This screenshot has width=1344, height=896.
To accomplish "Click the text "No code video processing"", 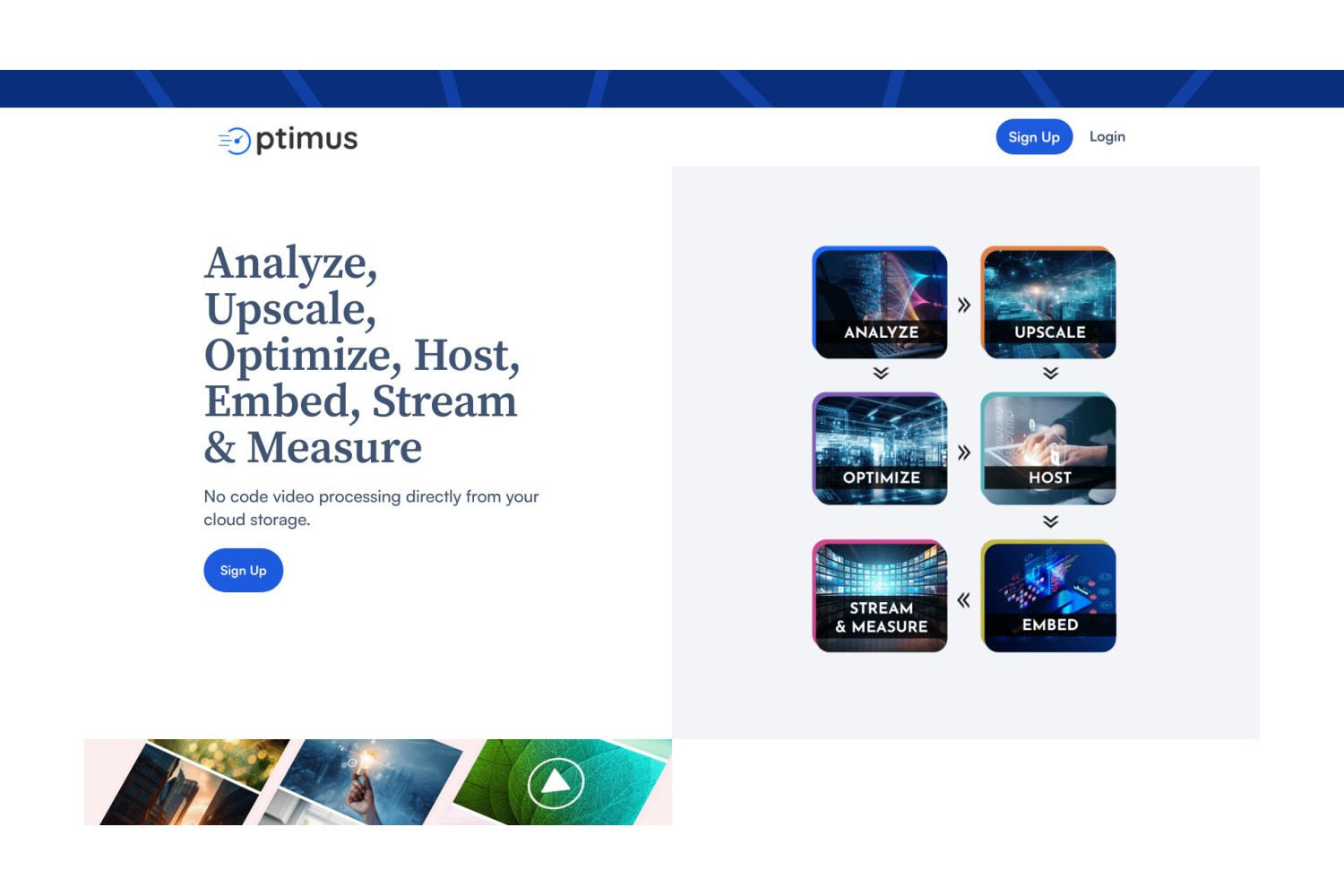I will 303,496.
